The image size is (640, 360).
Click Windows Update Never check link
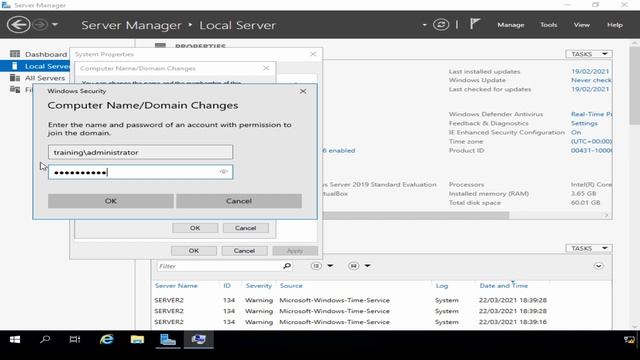[591, 80]
